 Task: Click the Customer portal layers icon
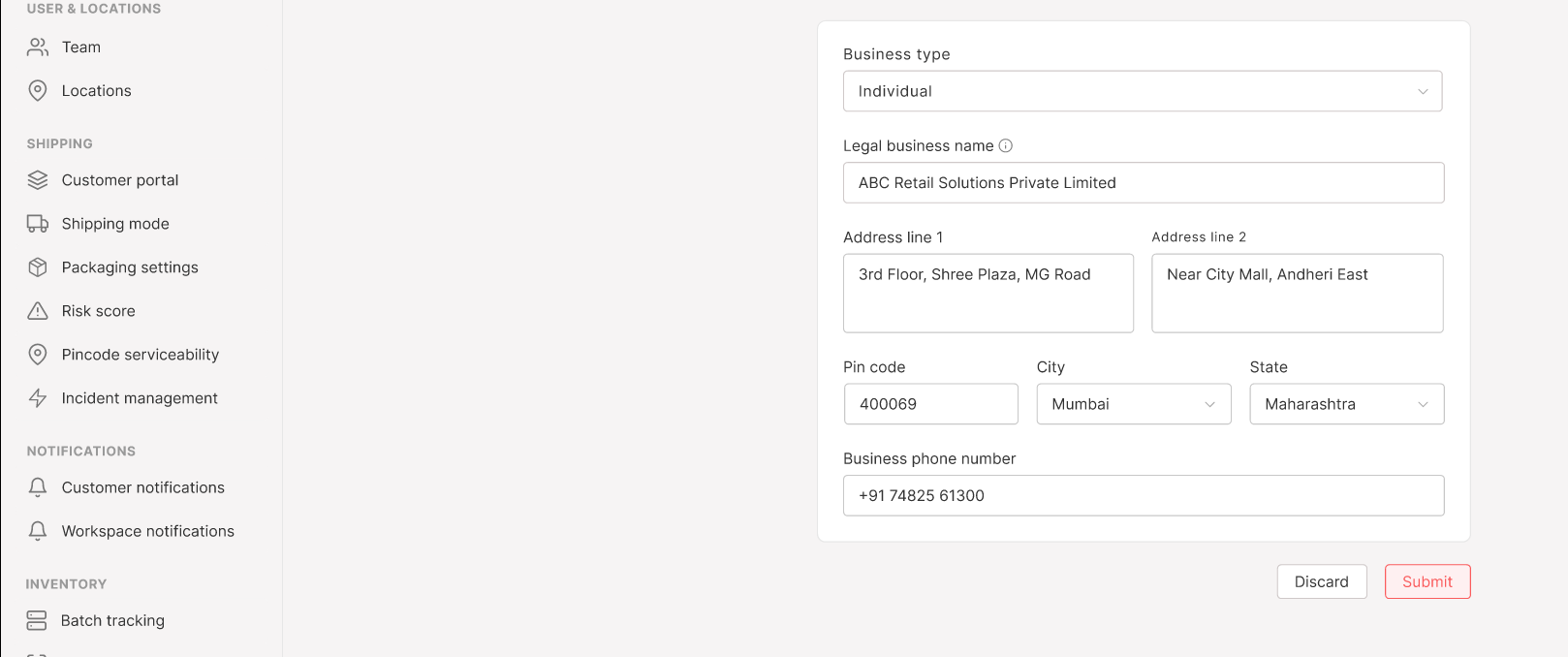[x=38, y=180]
